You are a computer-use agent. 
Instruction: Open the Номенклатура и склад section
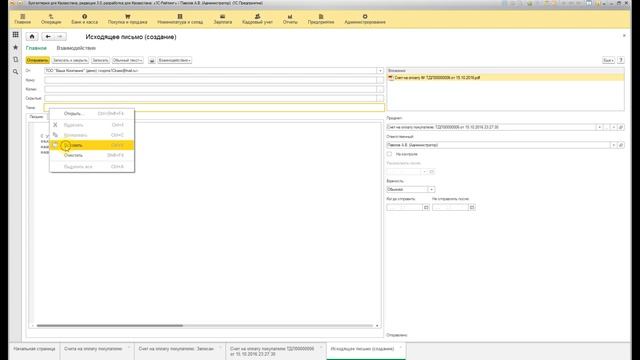pyautogui.click(x=180, y=19)
